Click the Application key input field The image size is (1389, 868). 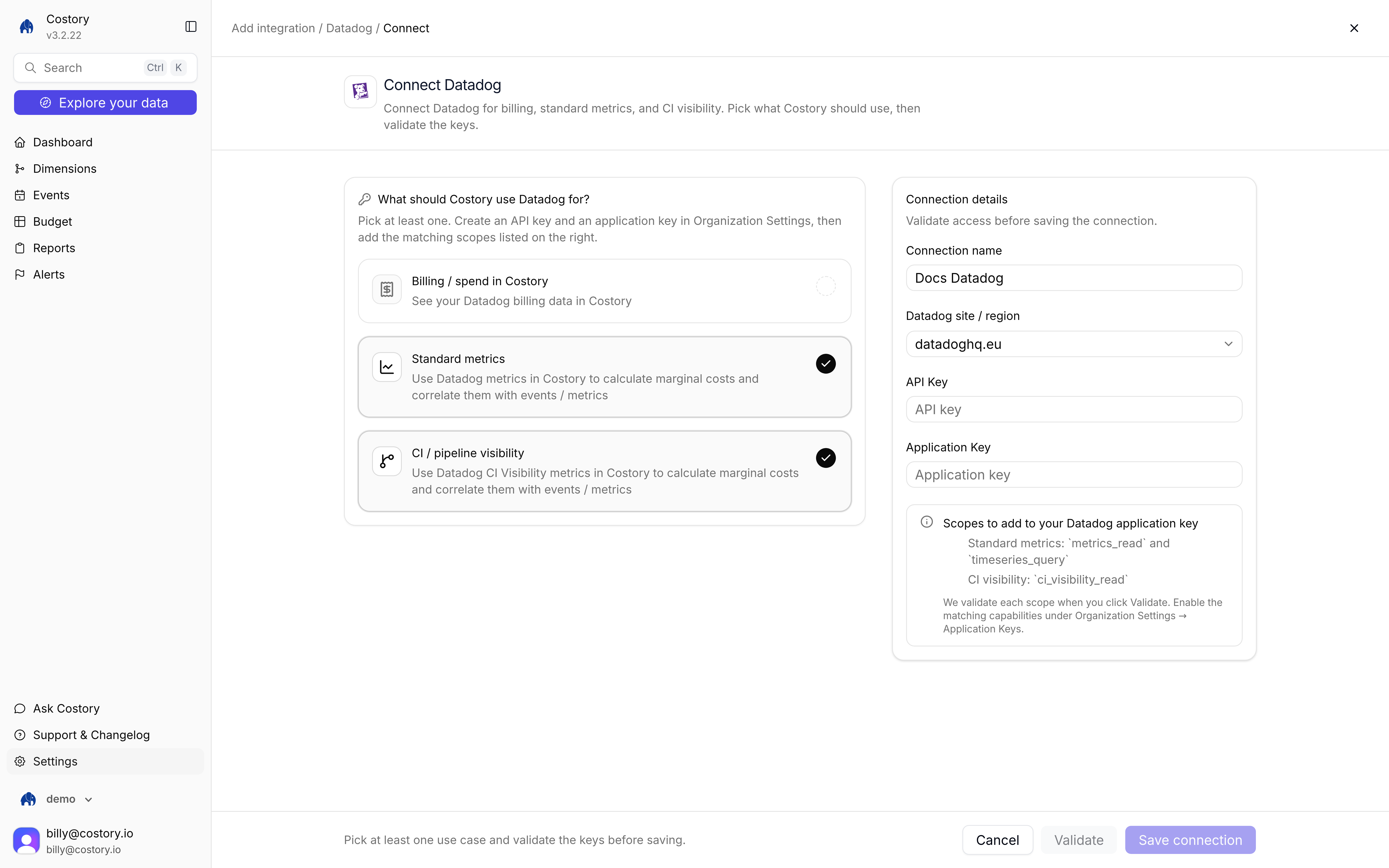tap(1074, 475)
